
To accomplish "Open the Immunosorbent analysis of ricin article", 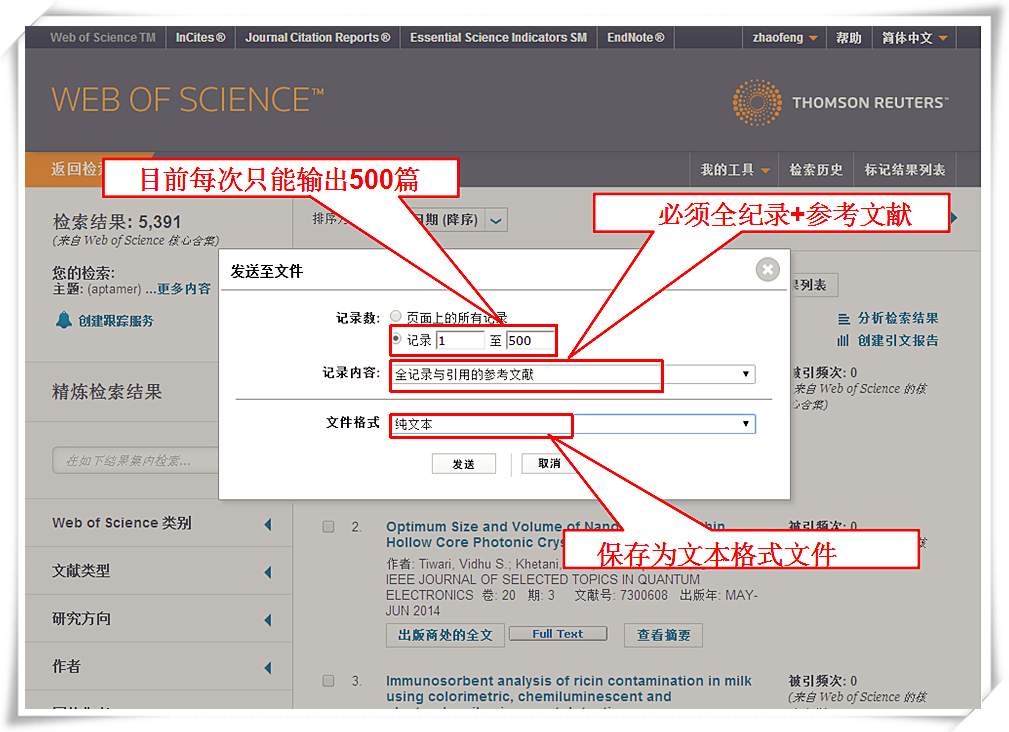I will tap(568, 688).
